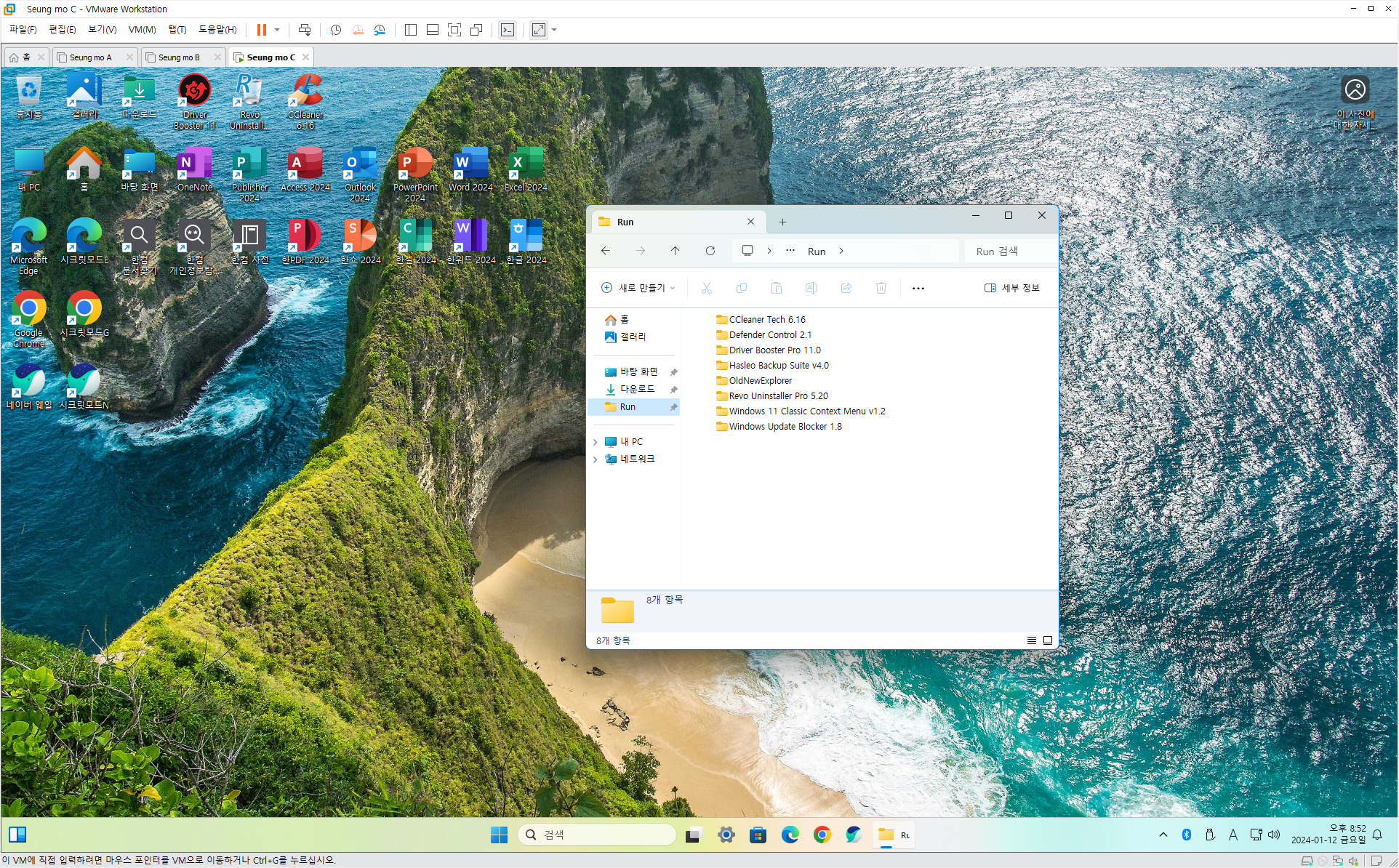Viewport: 1399px width, 868px height.
Task: Open the 새로 만들기 dropdown
Action: coord(639,288)
